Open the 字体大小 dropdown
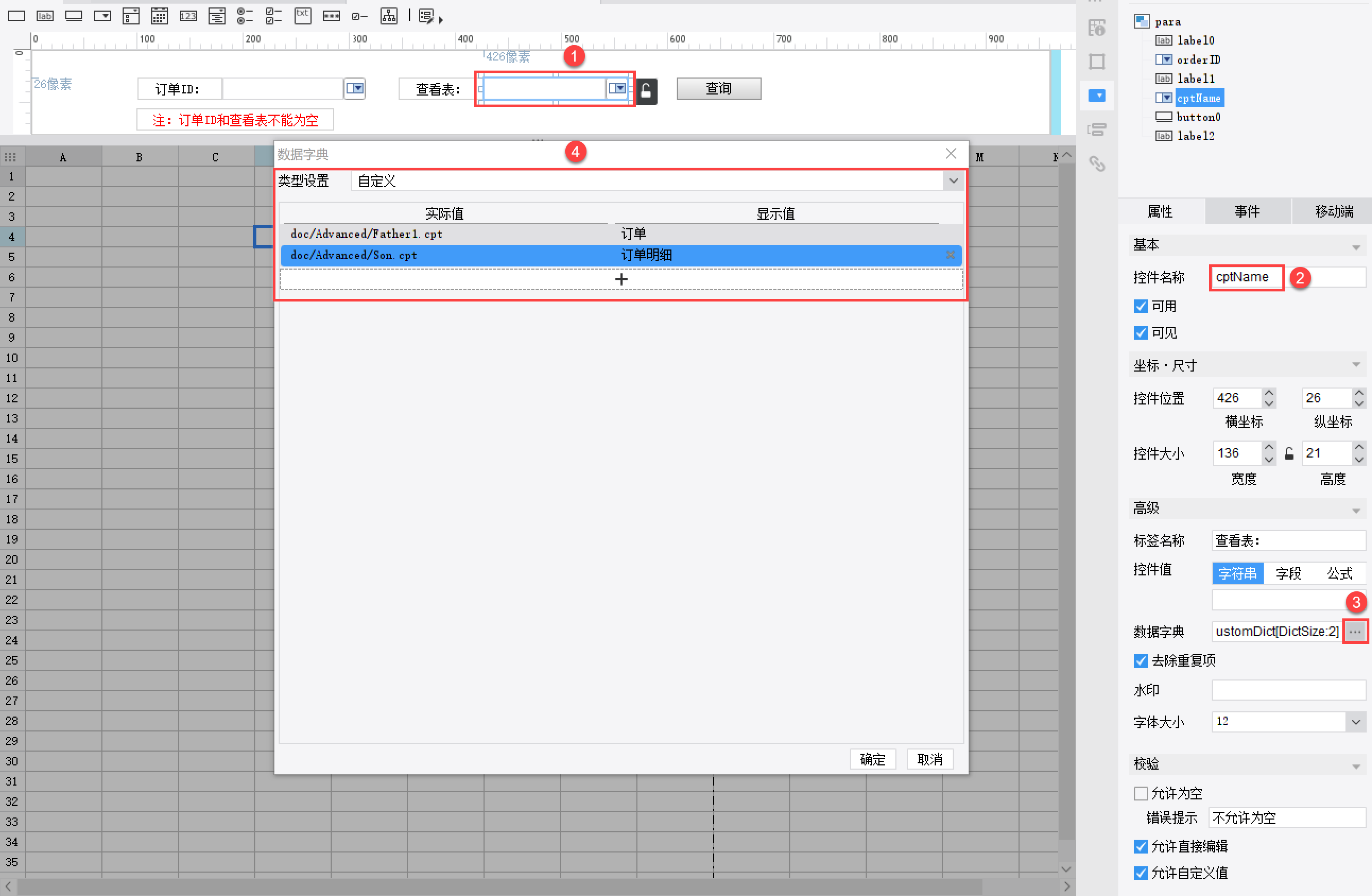Image resolution: width=1372 pixels, height=896 pixels. coord(1356,721)
